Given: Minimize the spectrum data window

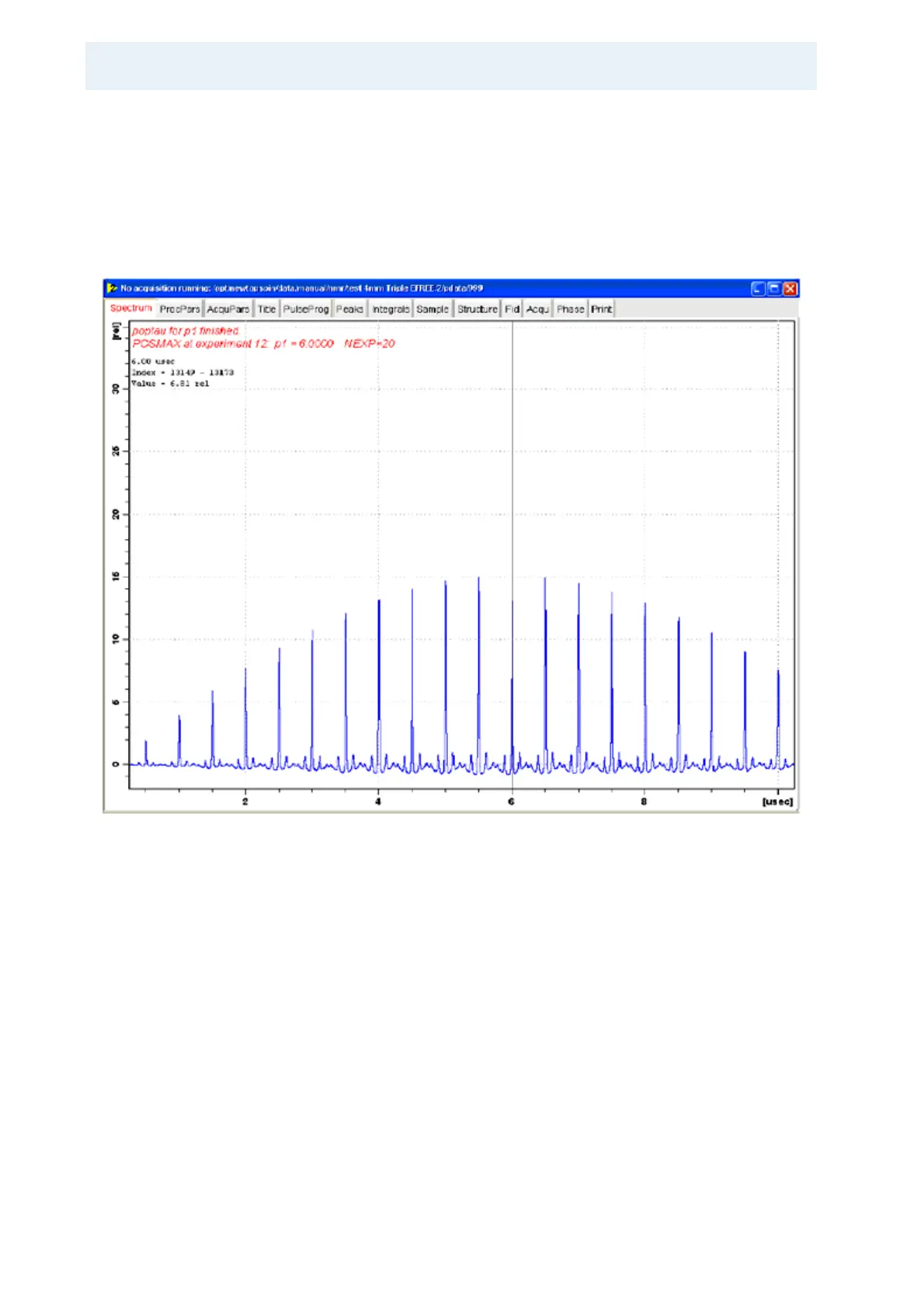Looking at the screenshot, I should (759, 288).
